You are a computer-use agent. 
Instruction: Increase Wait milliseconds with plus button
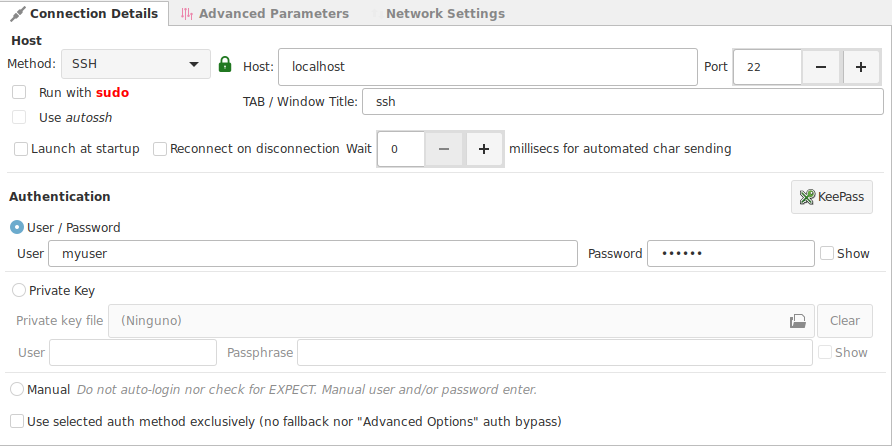pos(484,149)
